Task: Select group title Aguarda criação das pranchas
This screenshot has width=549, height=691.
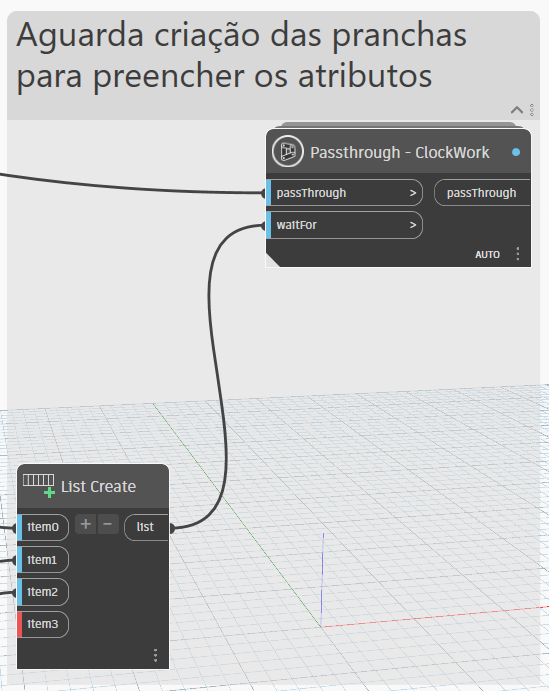Action: [x=241, y=36]
